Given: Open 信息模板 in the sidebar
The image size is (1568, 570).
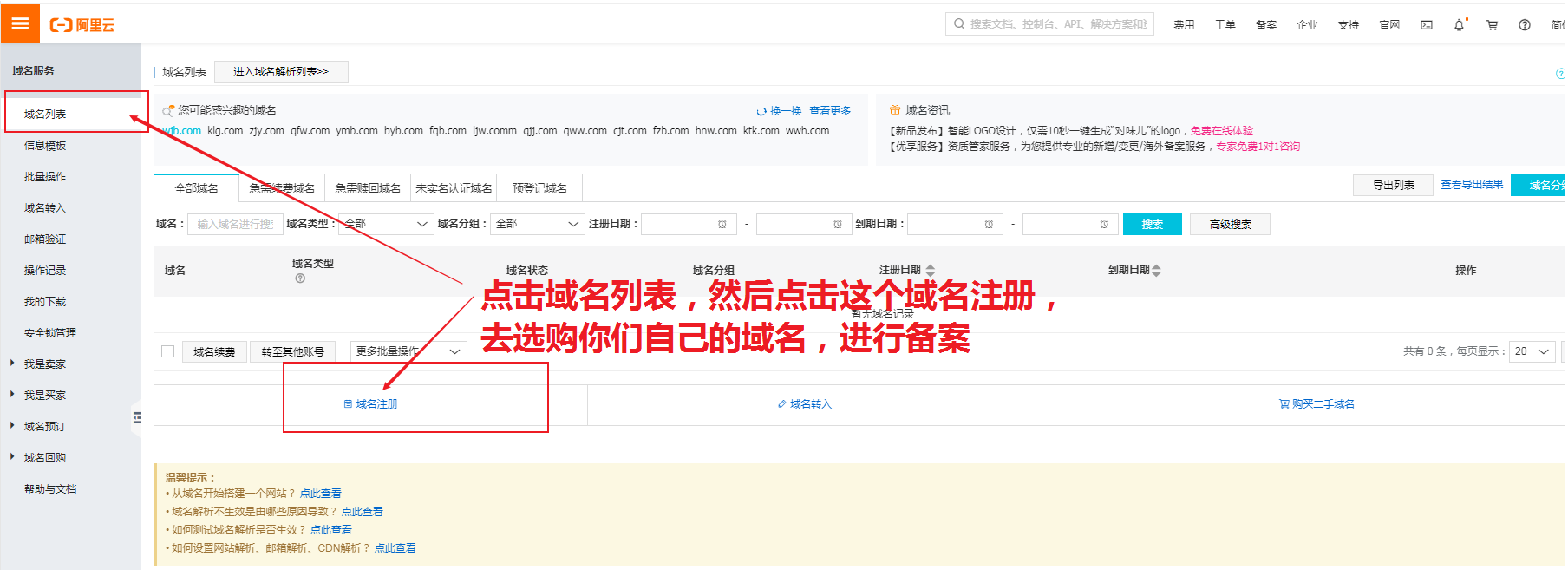Looking at the screenshot, I should tap(45, 146).
